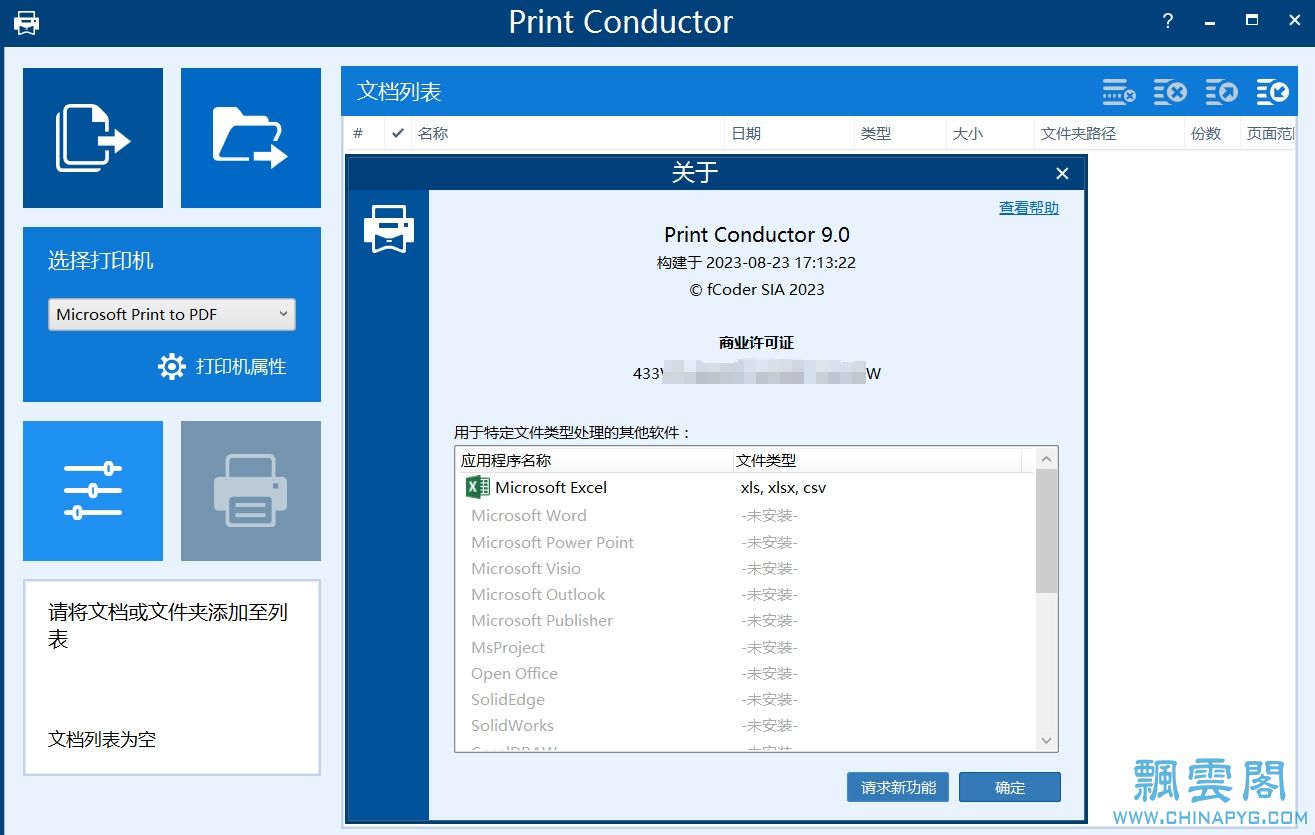This screenshot has height=835, width=1315.
Task: Click the printer logo in the title bar
Action: [27, 22]
